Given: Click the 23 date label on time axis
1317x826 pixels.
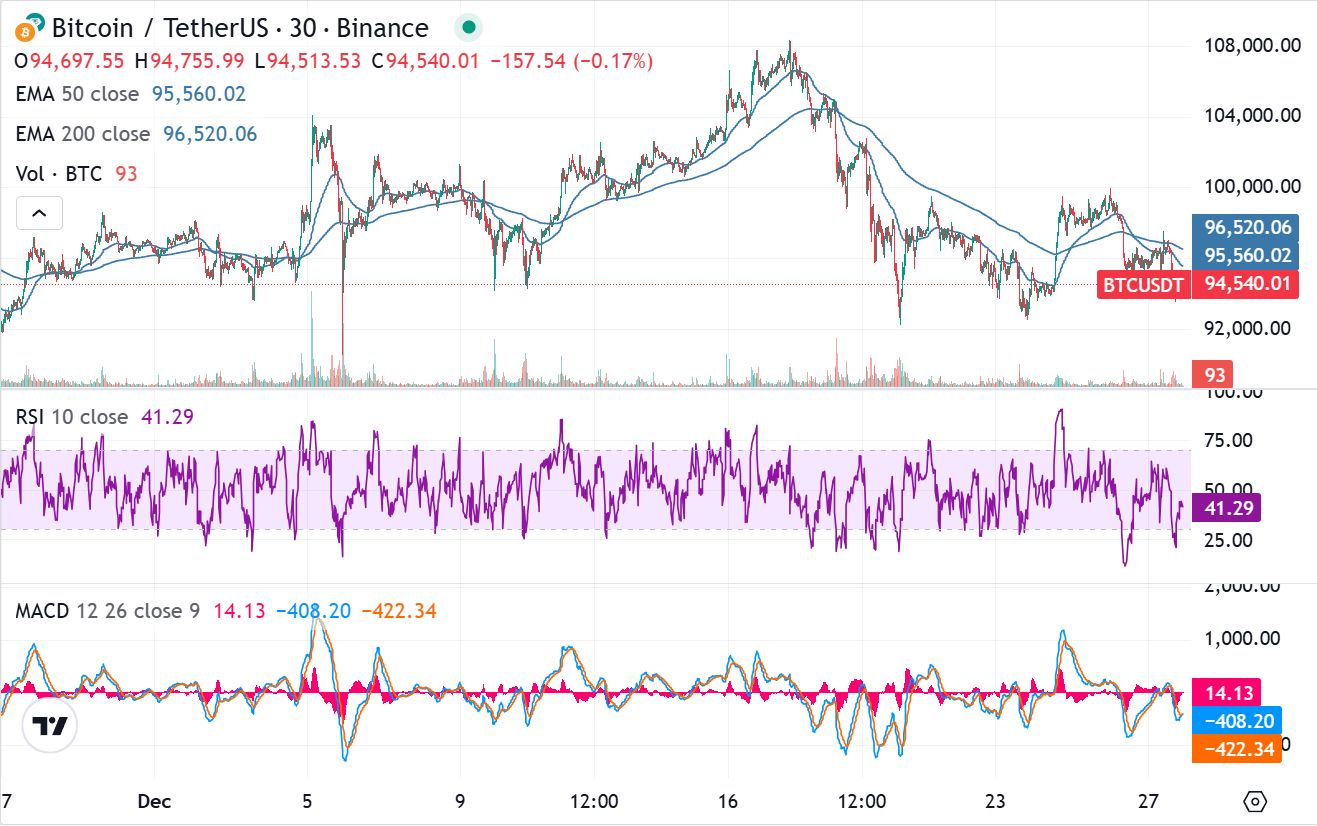Looking at the screenshot, I should point(994,802).
